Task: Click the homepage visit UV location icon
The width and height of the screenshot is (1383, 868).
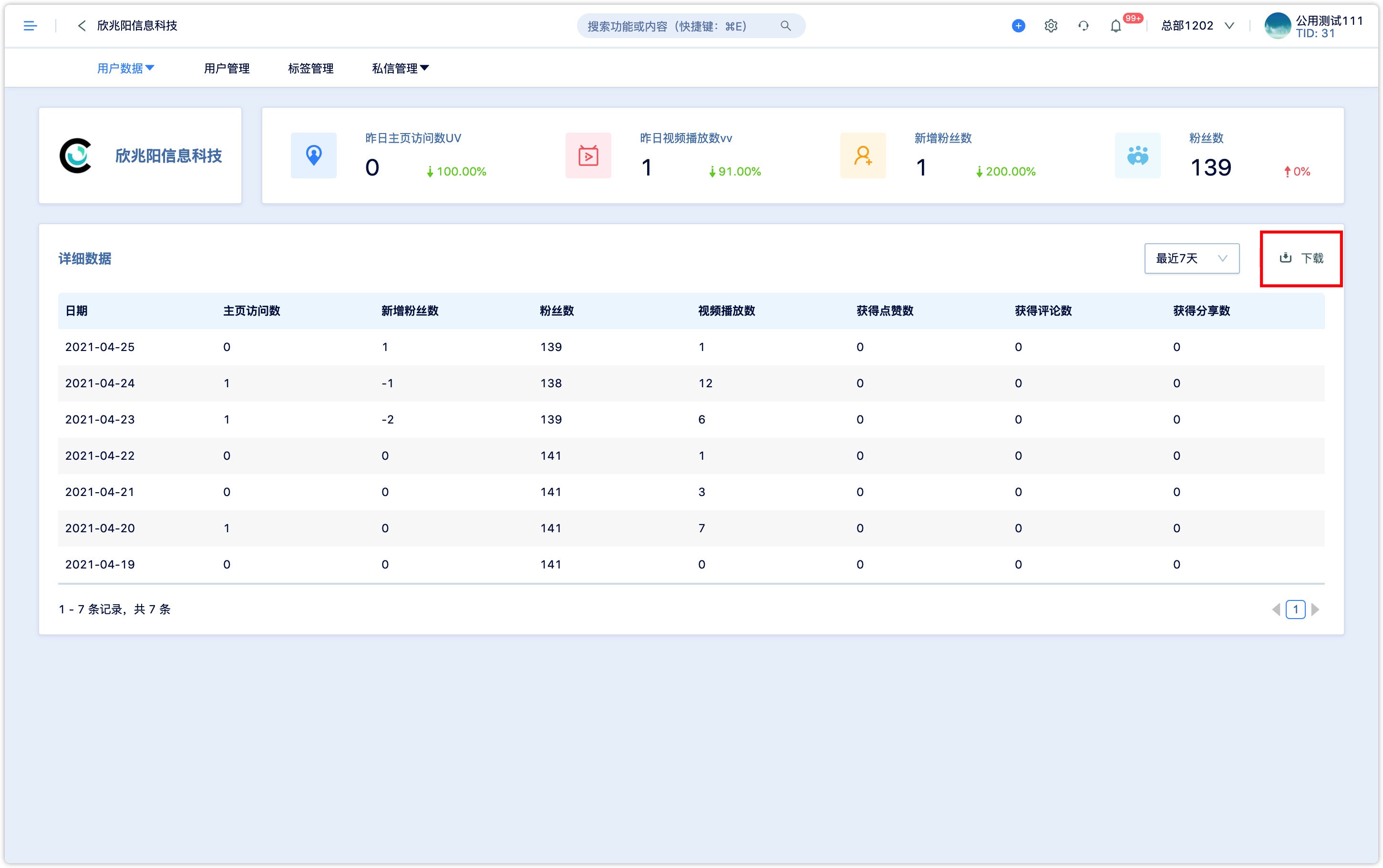Action: 313,155
